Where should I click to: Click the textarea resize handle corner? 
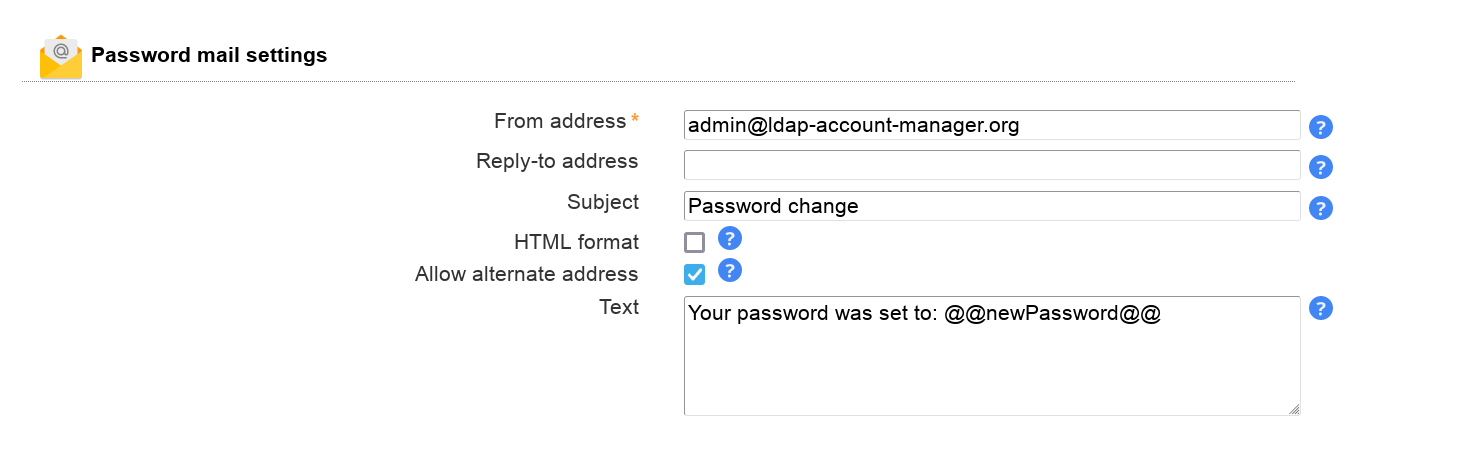(1294, 409)
